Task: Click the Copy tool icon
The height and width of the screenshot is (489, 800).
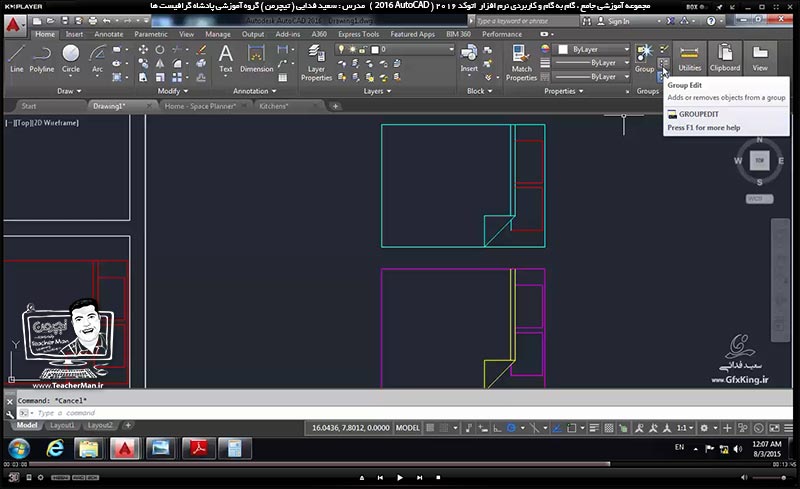Action: (x=143, y=63)
